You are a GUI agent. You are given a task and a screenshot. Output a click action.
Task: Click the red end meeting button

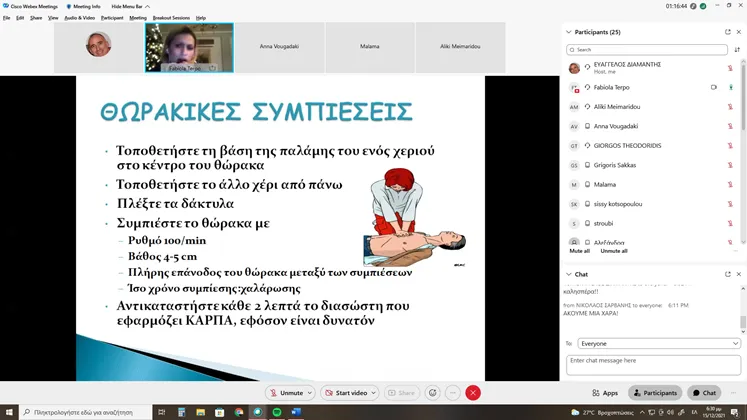(473, 393)
